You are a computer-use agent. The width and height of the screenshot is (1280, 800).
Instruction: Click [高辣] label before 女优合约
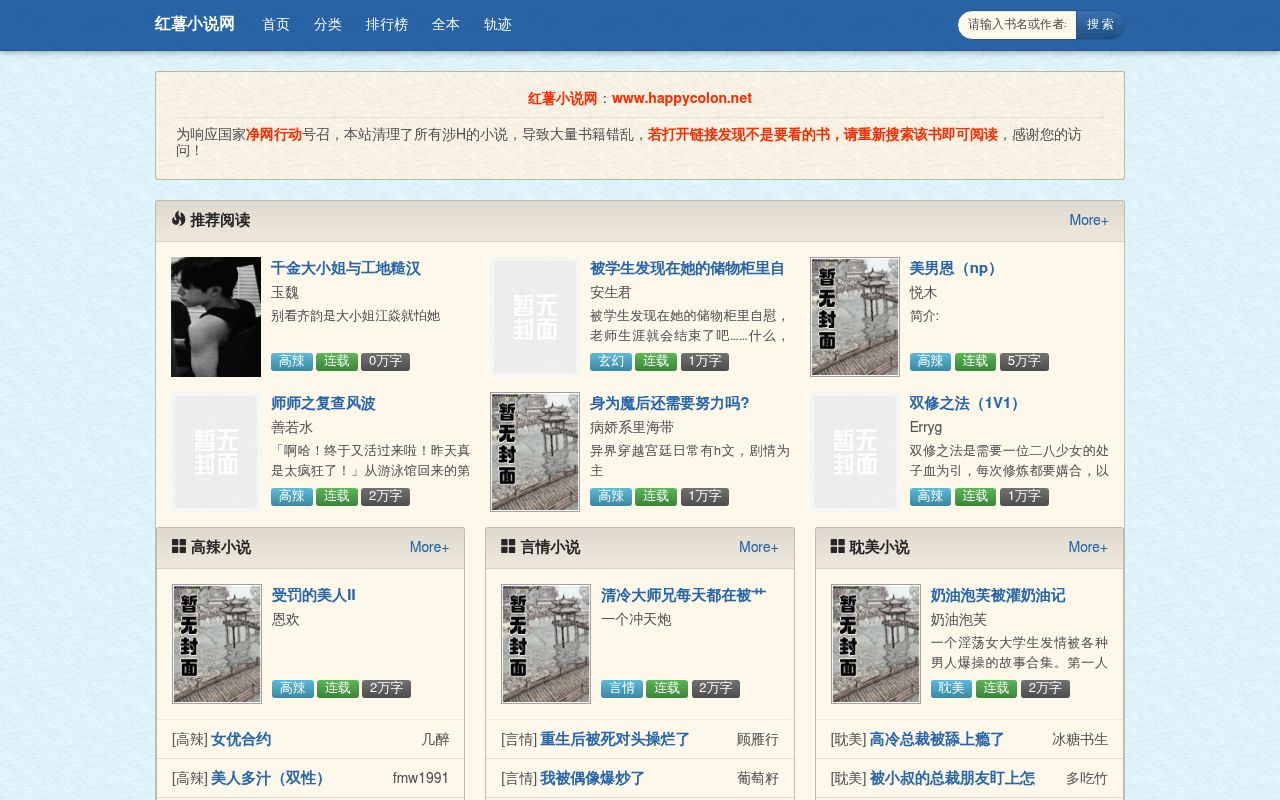(190, 739)
